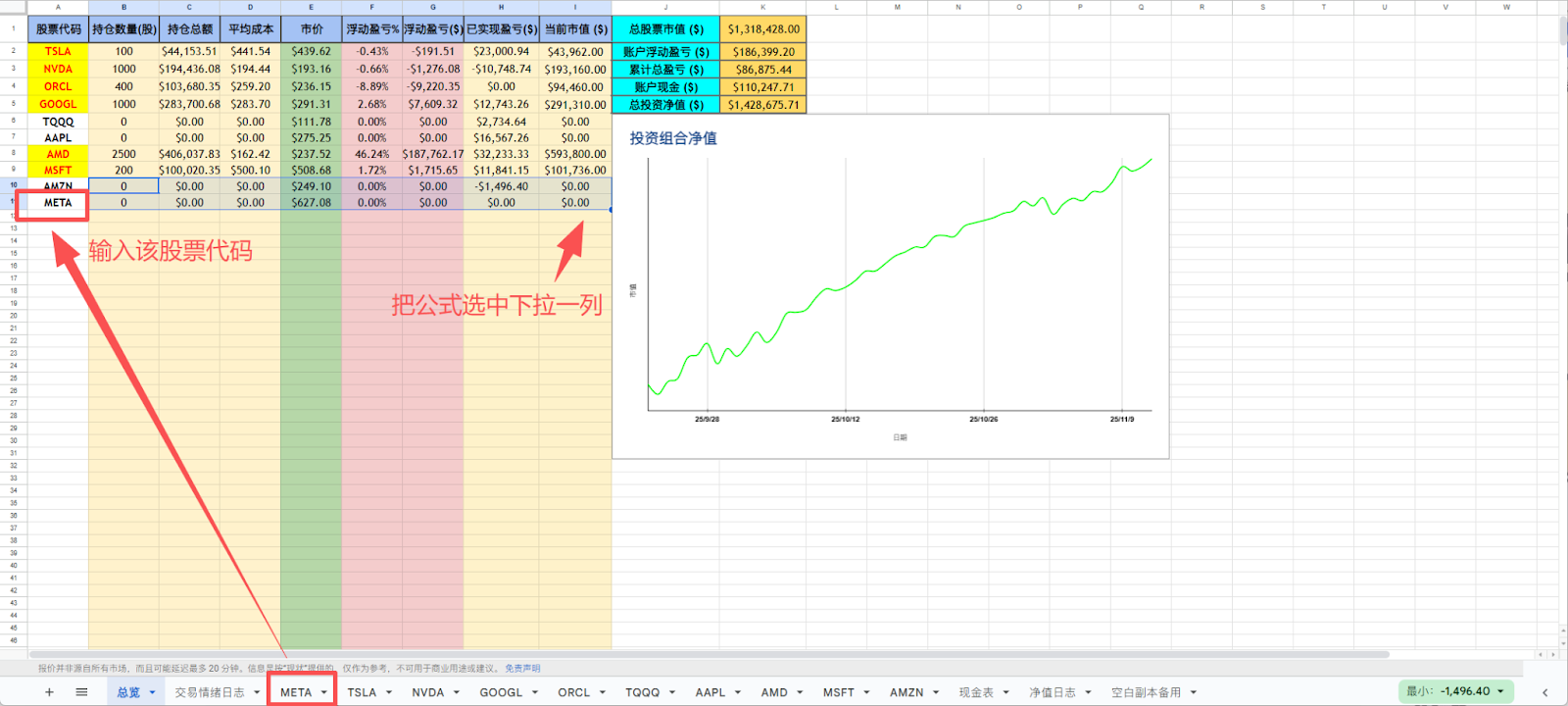The image size is (1568, 706).
Task: Open the ORCL sheet tab
Action: 574,692
